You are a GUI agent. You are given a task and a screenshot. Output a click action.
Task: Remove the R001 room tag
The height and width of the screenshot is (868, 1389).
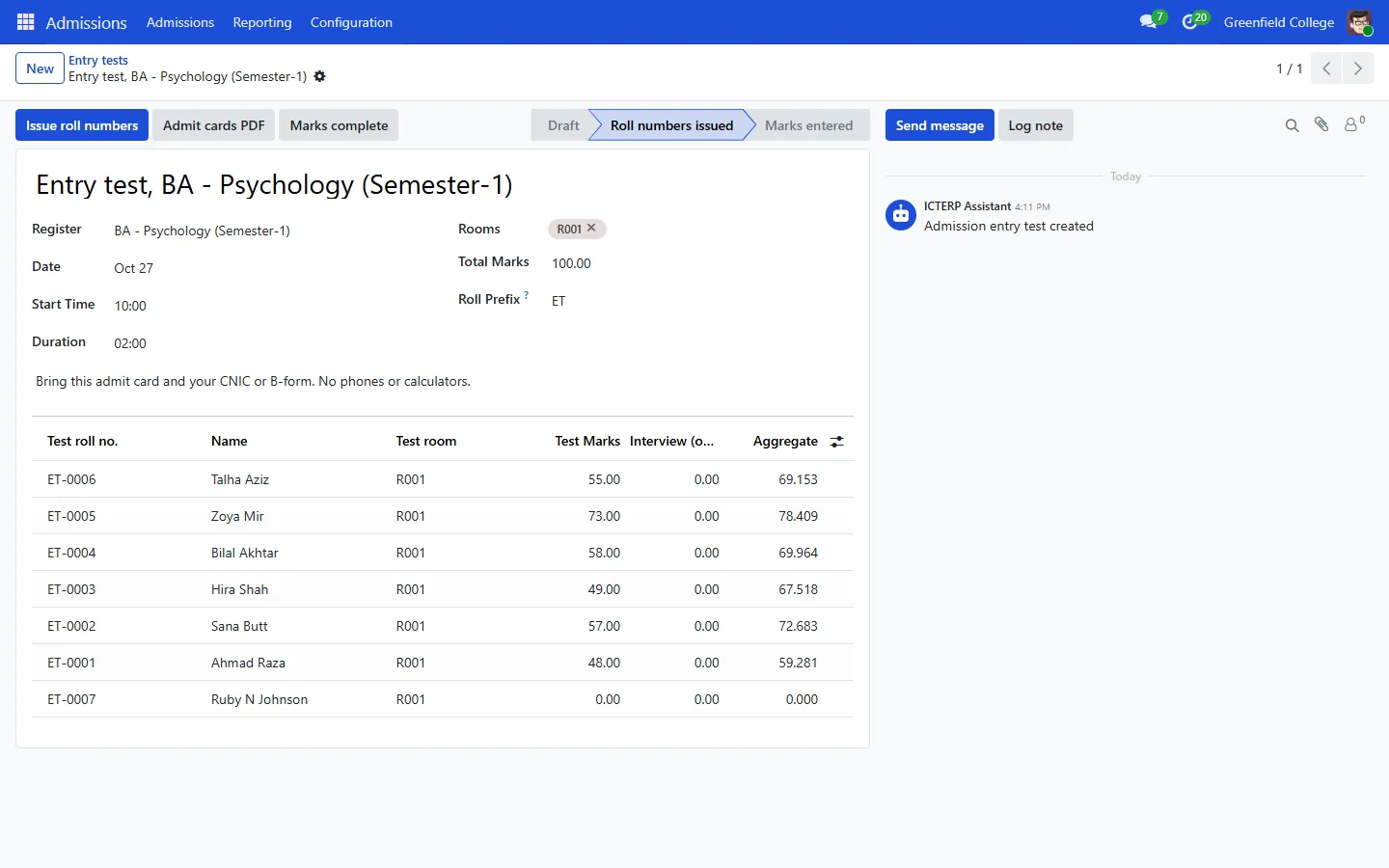pyautogui.click(x=591, y=229)
